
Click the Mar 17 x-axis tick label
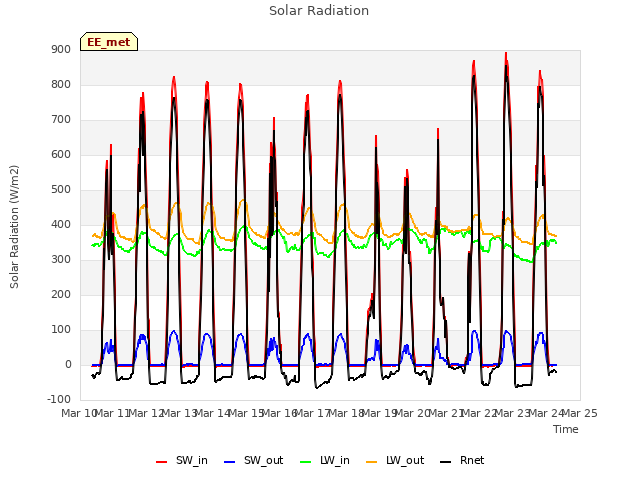pyautogui.click(x=313, y=413)
